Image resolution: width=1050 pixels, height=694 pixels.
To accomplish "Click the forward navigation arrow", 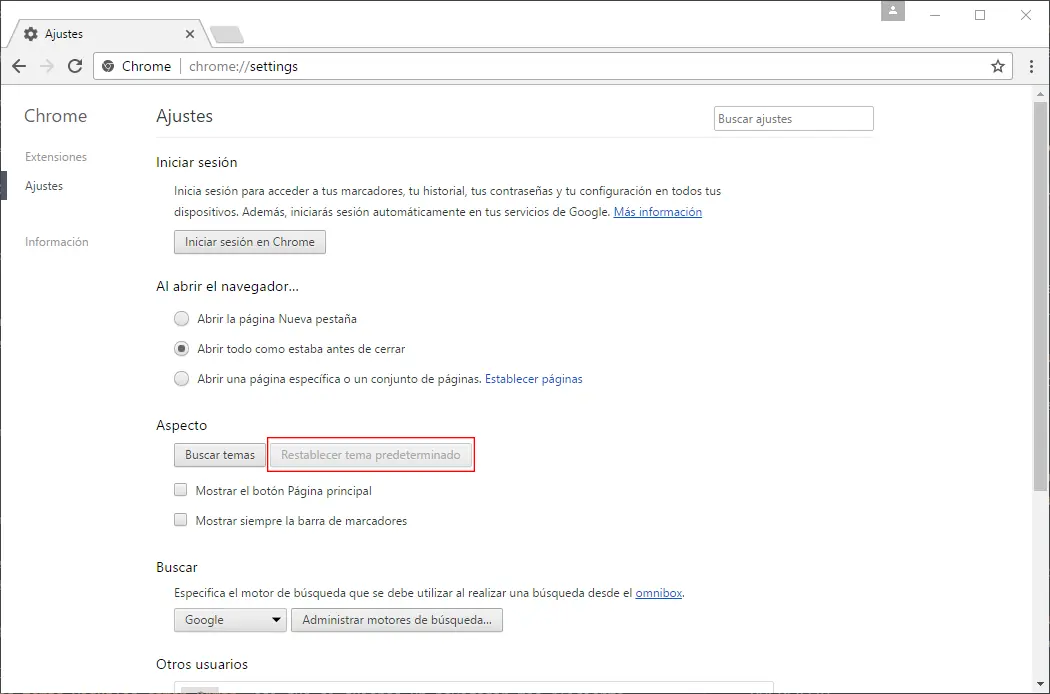I will pyautogui.click(x=47, y=66).
